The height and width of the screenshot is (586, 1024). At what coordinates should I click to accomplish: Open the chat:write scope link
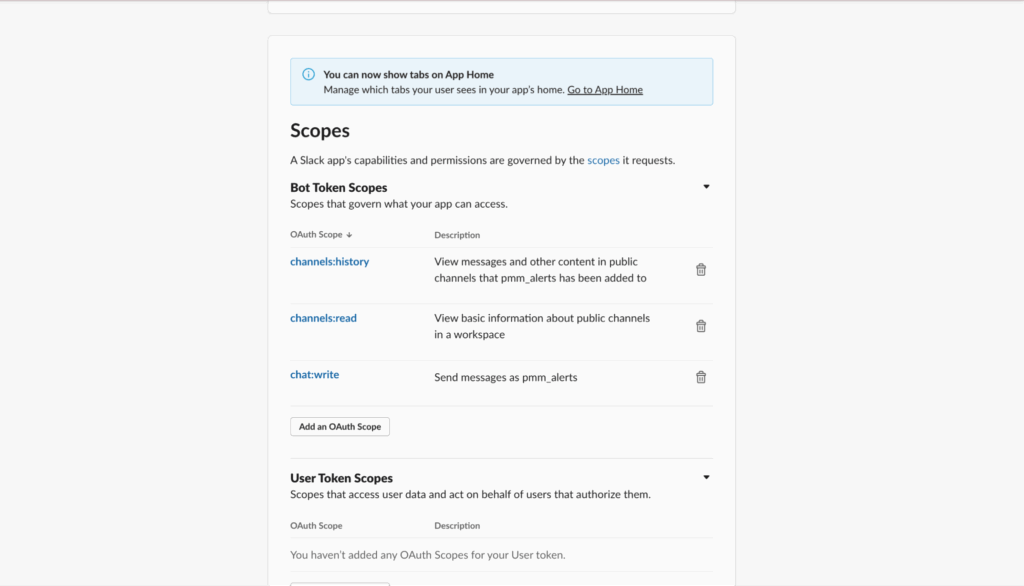pyautogui.click(x=314, y=374)
